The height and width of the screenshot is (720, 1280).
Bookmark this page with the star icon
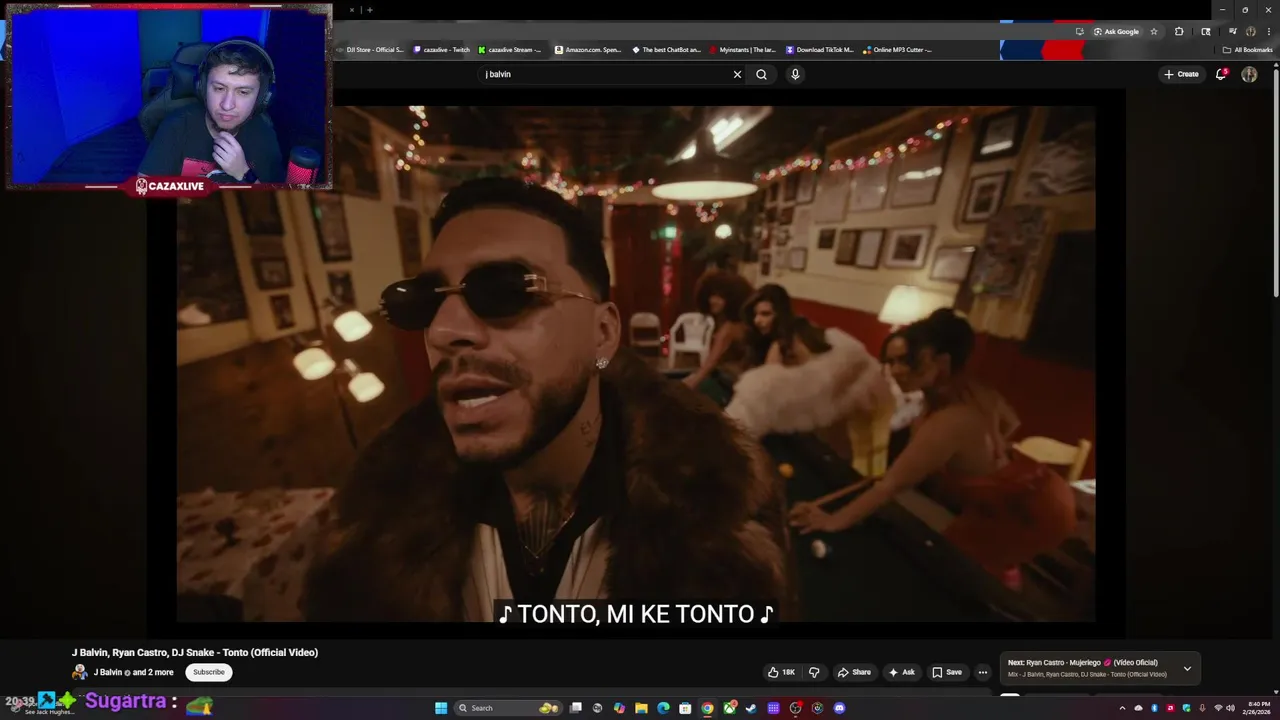1154,32
